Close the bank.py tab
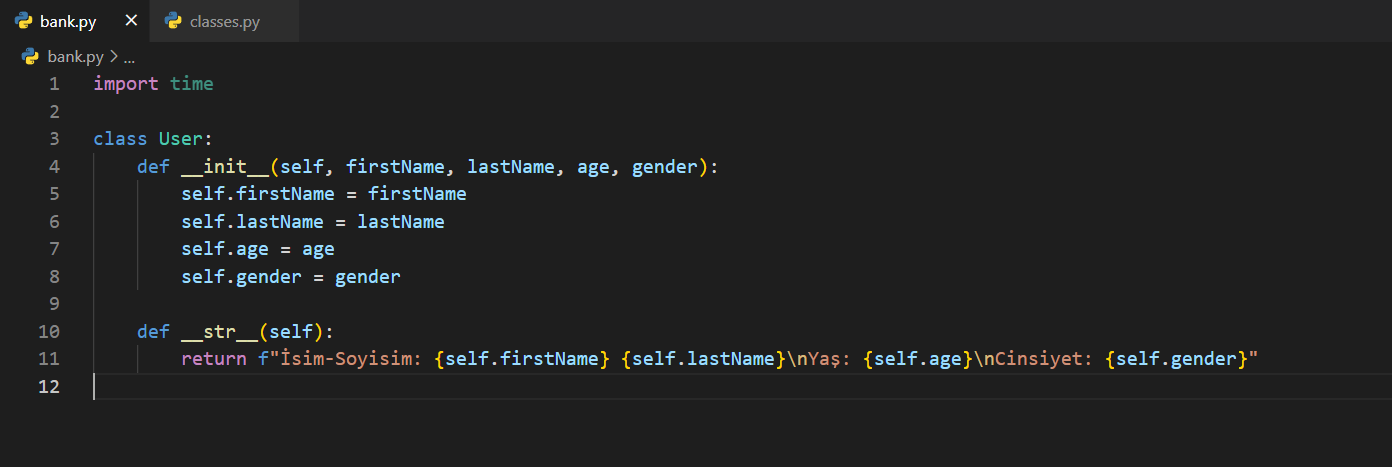 131,21
